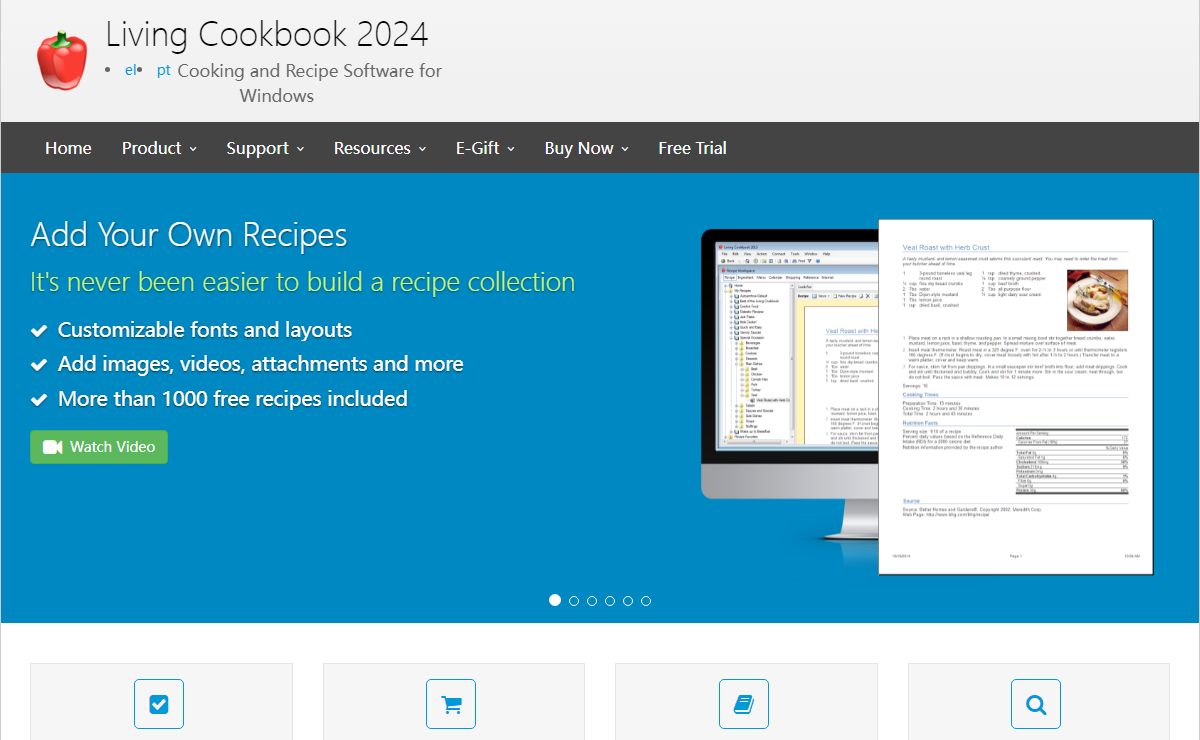Screen dimensions: 1200x740
Task: Open the Free Trial page
Action: point(692,148)
